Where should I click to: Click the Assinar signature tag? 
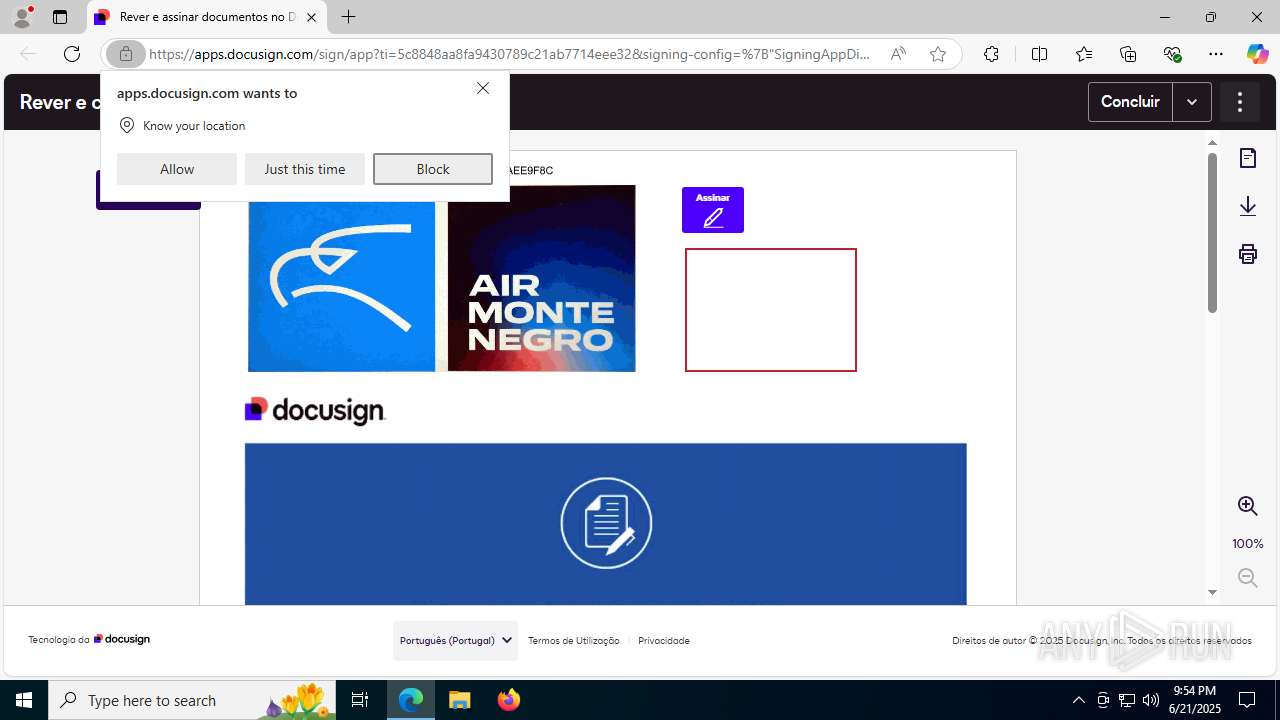point(713,210)
